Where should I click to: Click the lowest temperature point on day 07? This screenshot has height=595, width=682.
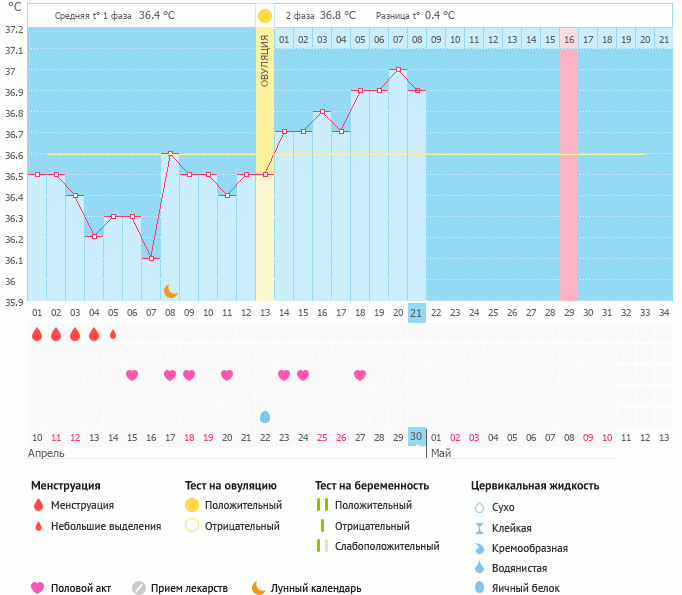151,258
